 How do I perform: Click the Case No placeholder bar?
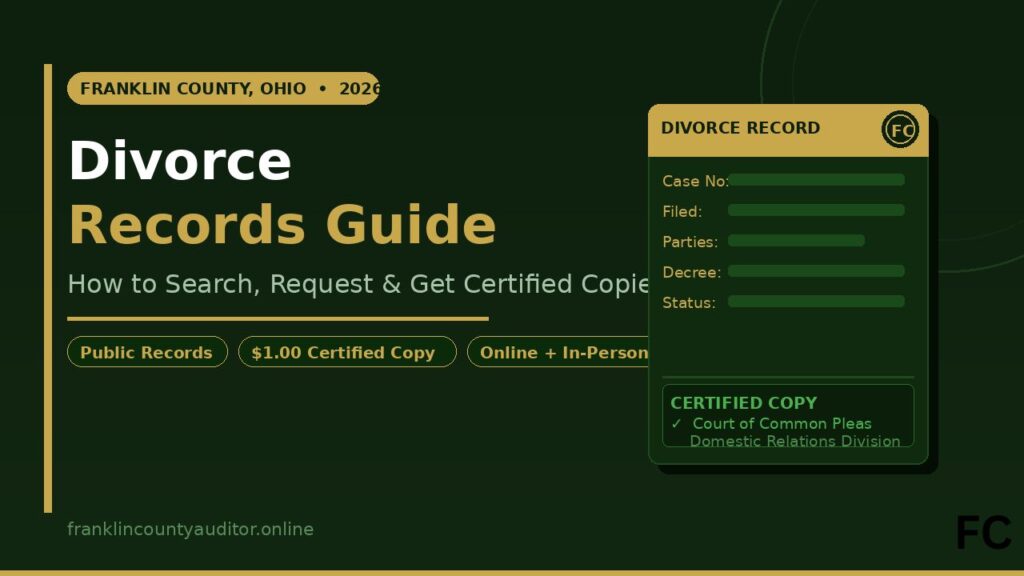[x=816, y=180]
